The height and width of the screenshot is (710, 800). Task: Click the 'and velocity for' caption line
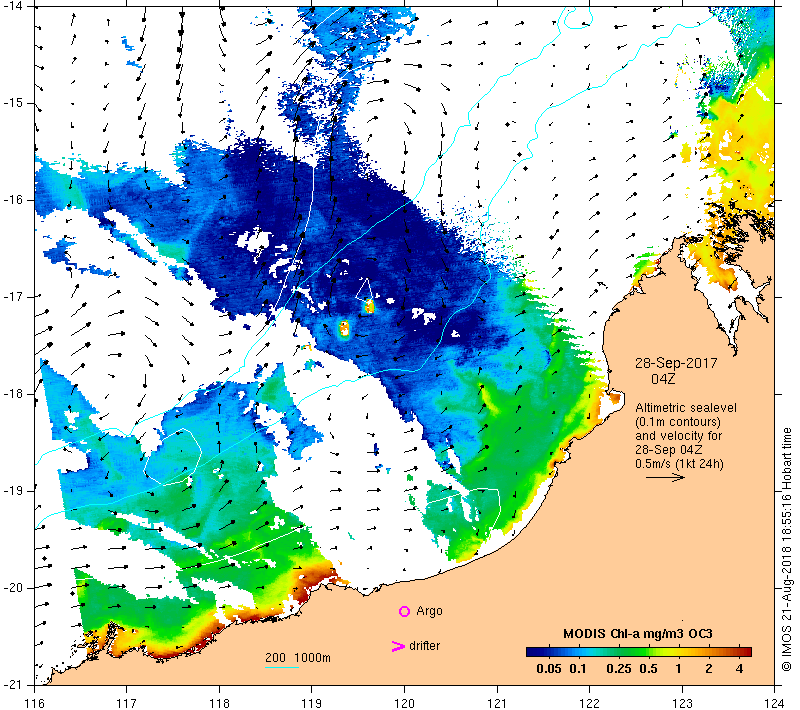point(679,436)
